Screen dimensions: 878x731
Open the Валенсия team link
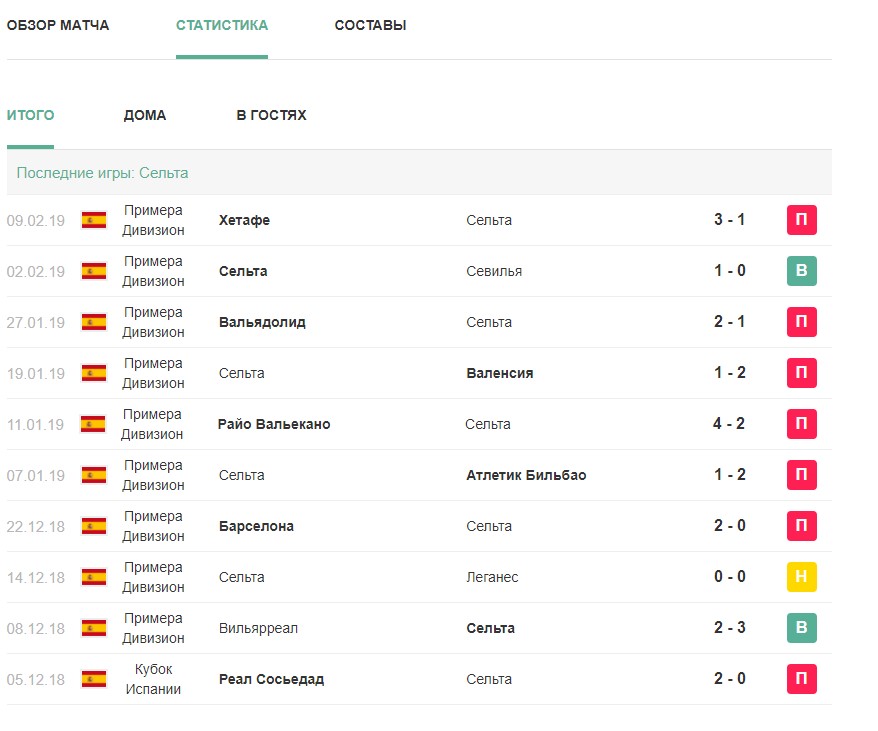499,373
